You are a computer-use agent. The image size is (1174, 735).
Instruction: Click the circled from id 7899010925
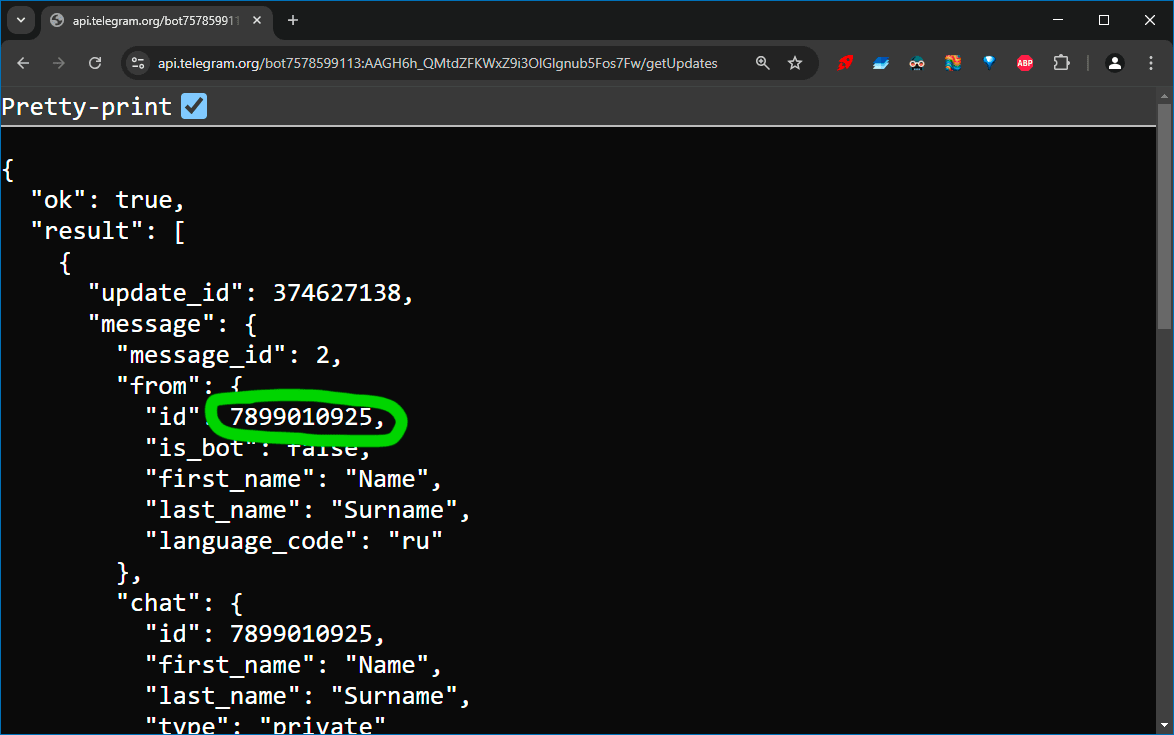[x=301, y=417]
